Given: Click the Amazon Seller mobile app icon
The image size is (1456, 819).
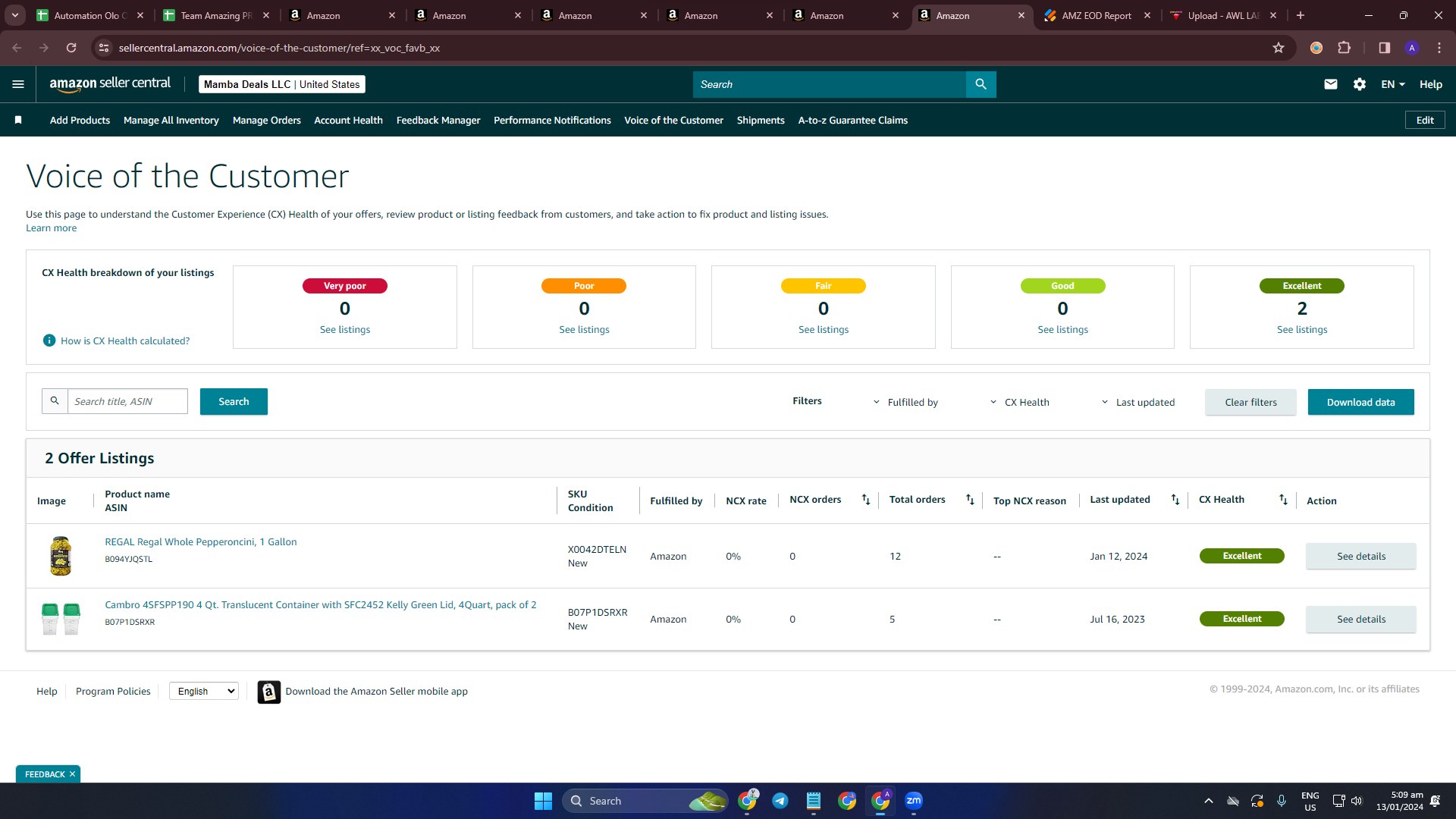Looking at the screenshot, I should 268,692.
